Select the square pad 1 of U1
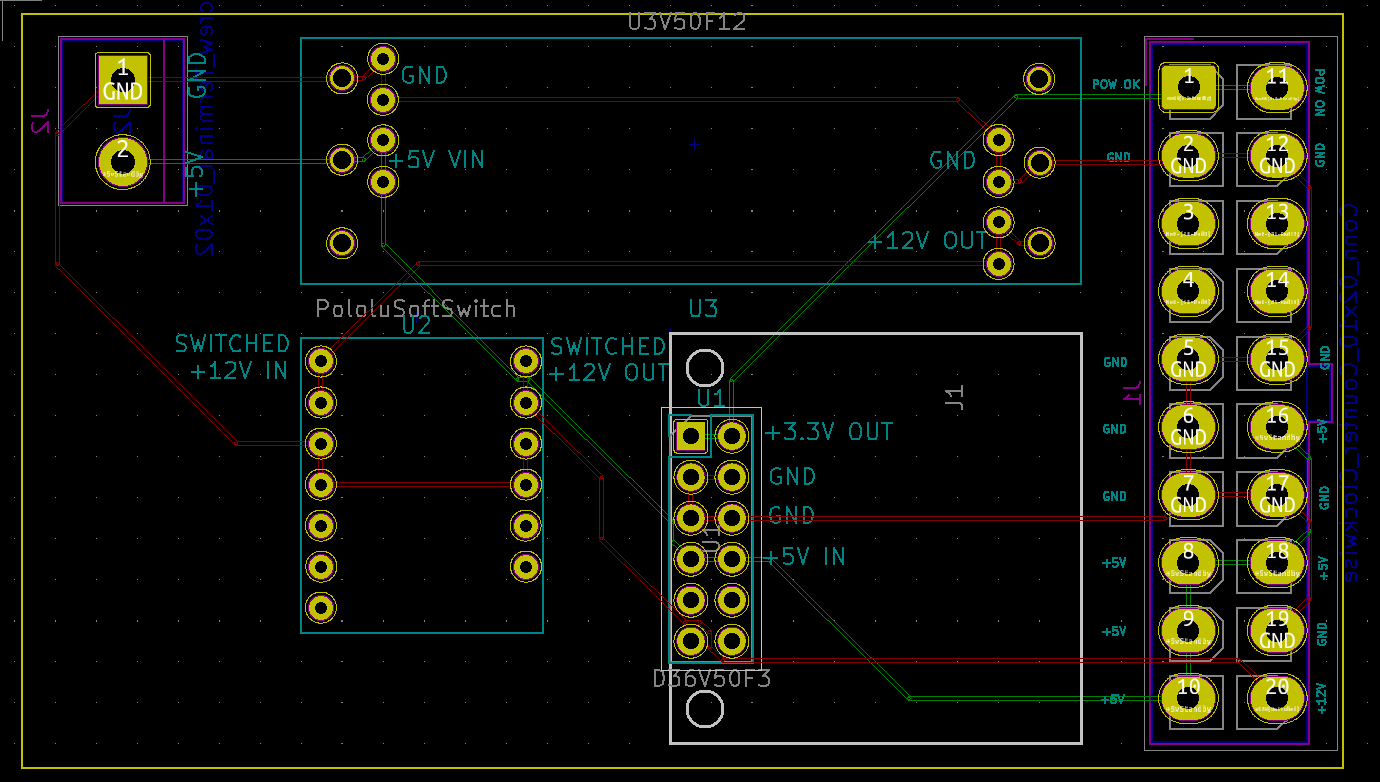This screenshot has height=782, width=1380. click(689, 436)
